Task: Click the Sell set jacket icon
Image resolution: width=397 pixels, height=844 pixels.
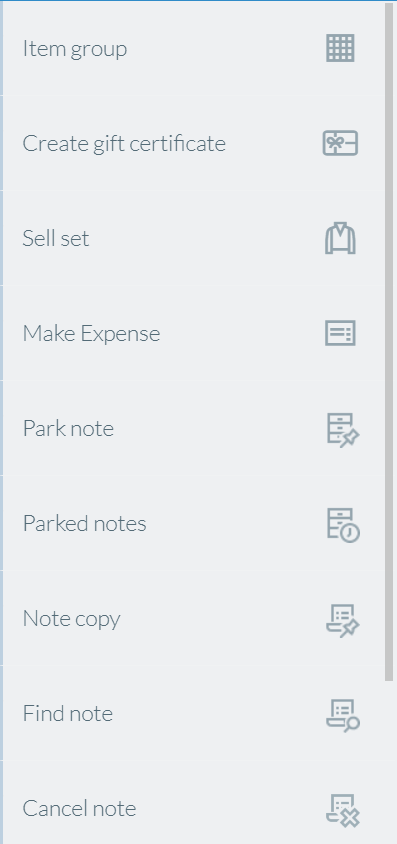Action: 340,238
